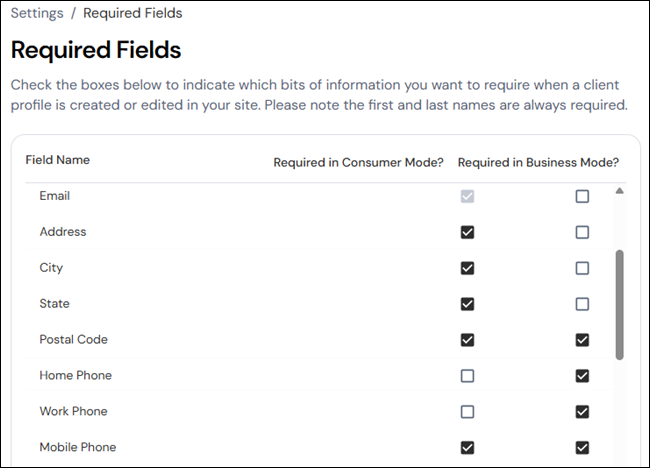Select the Address field name

(x=63, y=232)
